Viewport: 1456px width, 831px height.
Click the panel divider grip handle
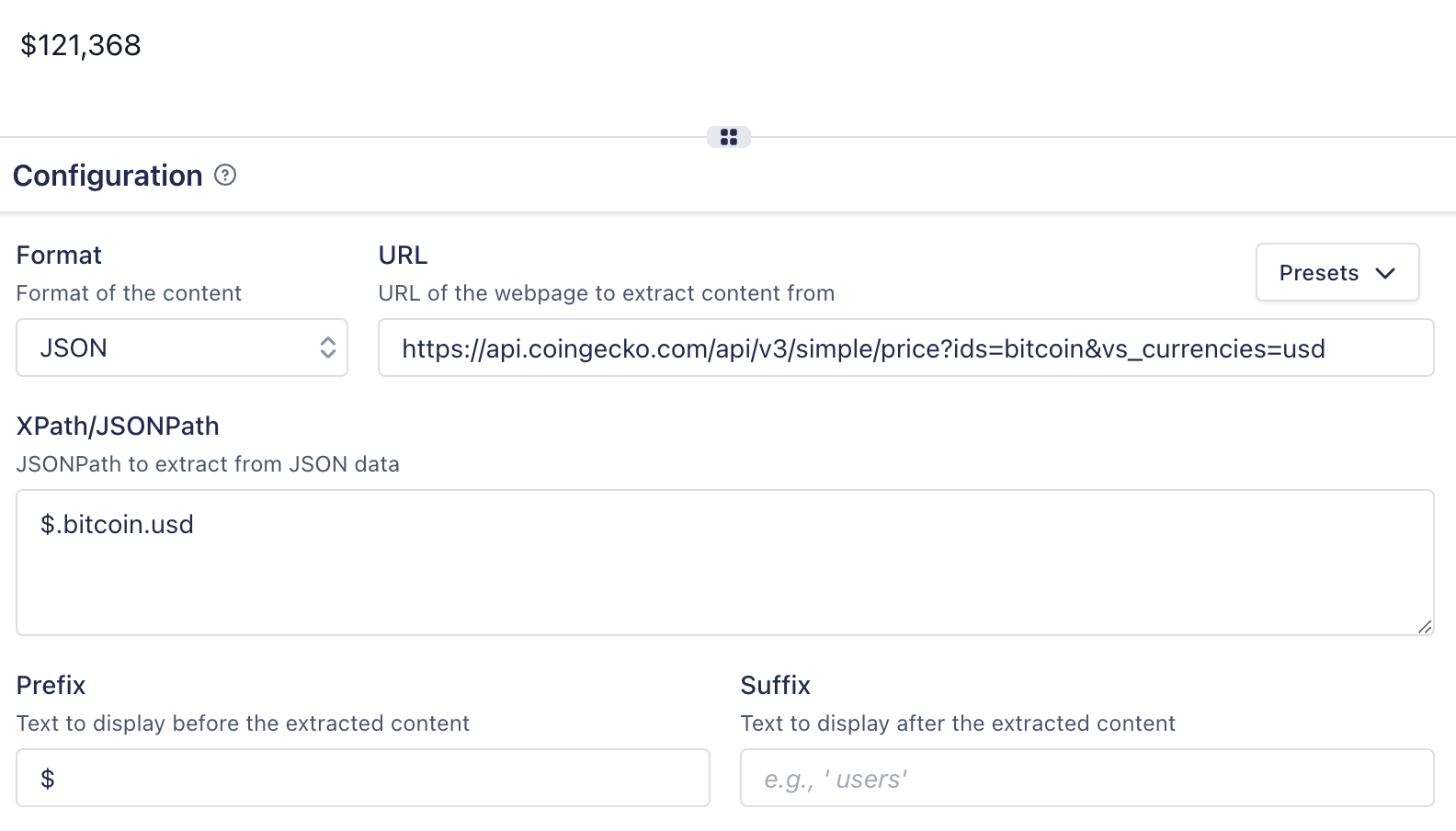(729, 137)
